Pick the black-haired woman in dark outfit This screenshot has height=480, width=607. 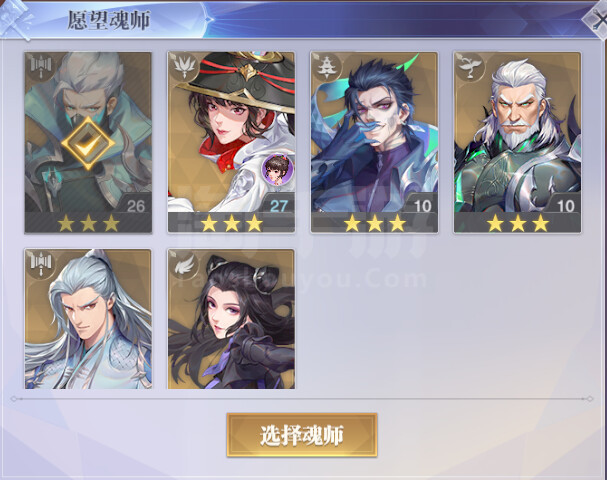click(x=231, y=319)
